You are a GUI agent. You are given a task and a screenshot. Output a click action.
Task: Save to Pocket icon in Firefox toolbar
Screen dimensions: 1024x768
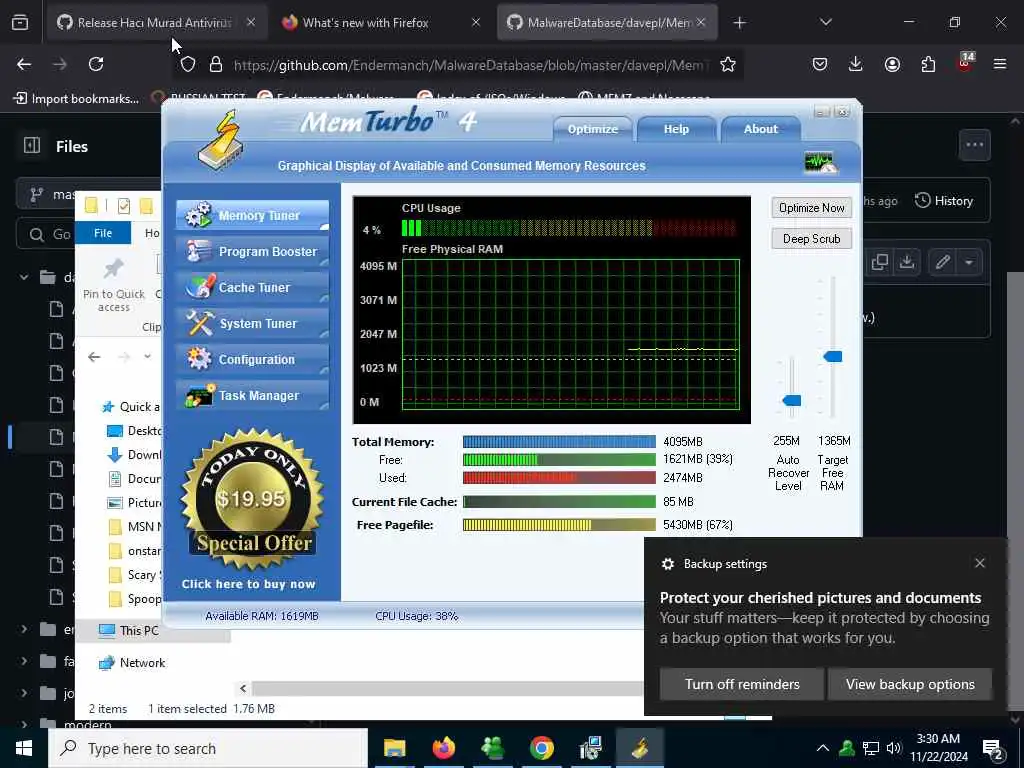tap(820, 64)
